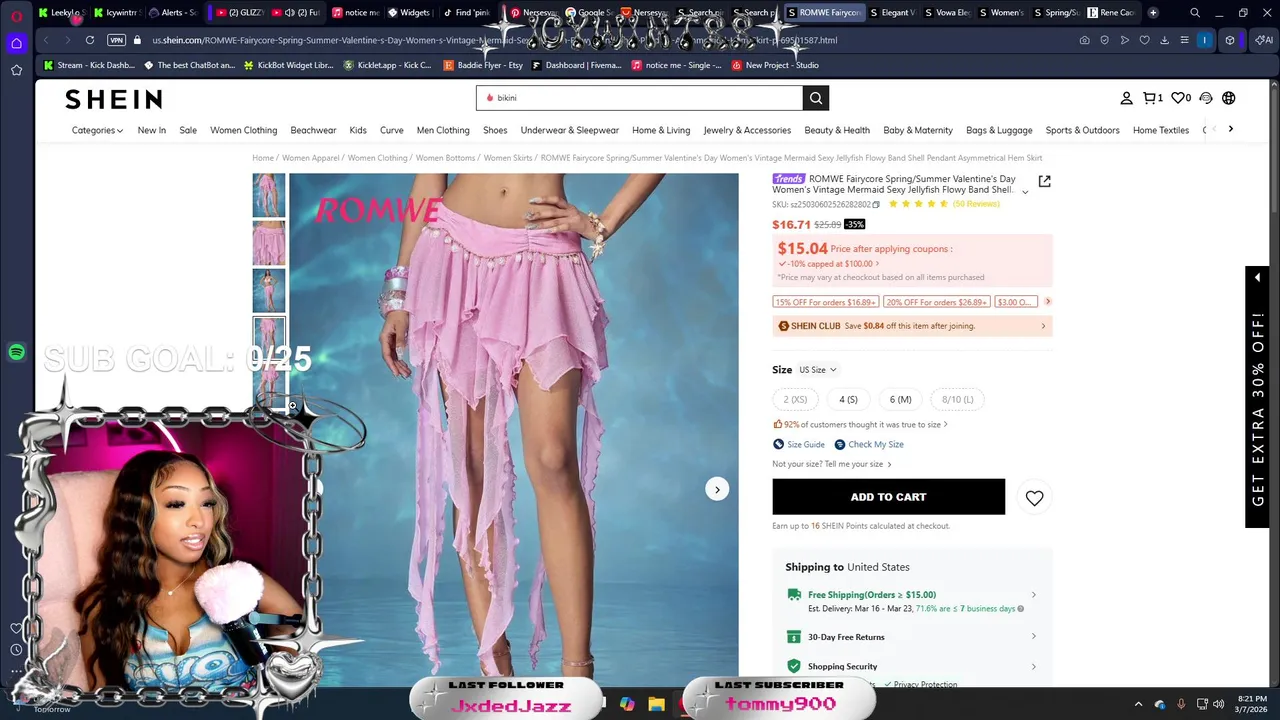Expand full product title chevron
Screen dimensions: 1280x720
tap(1025, 191)
